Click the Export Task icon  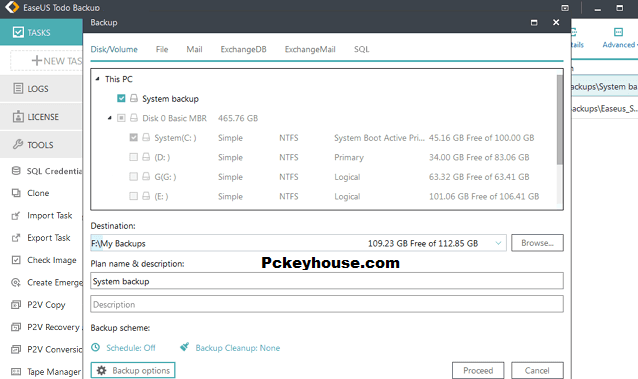16,238
